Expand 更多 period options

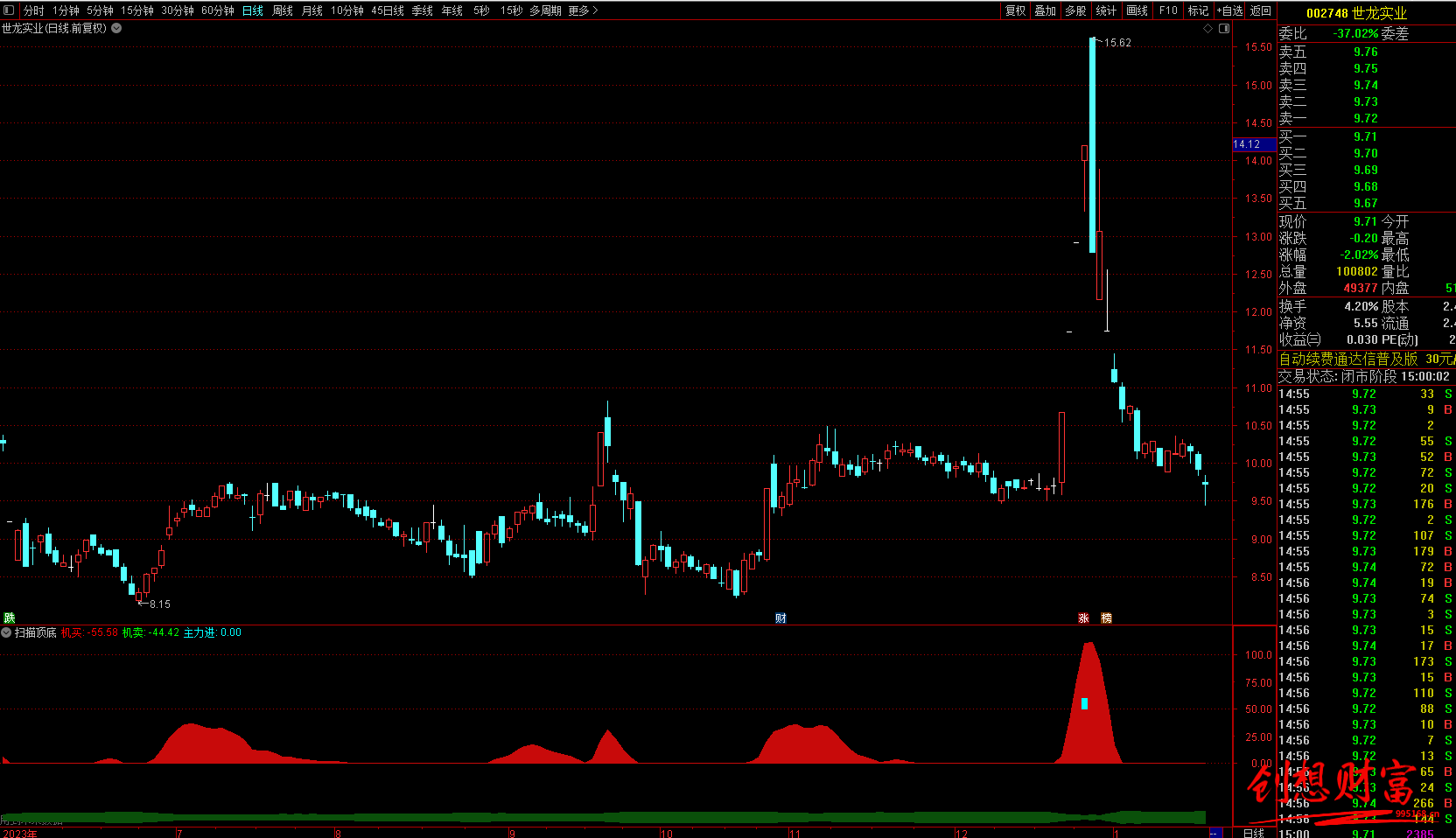583,10
